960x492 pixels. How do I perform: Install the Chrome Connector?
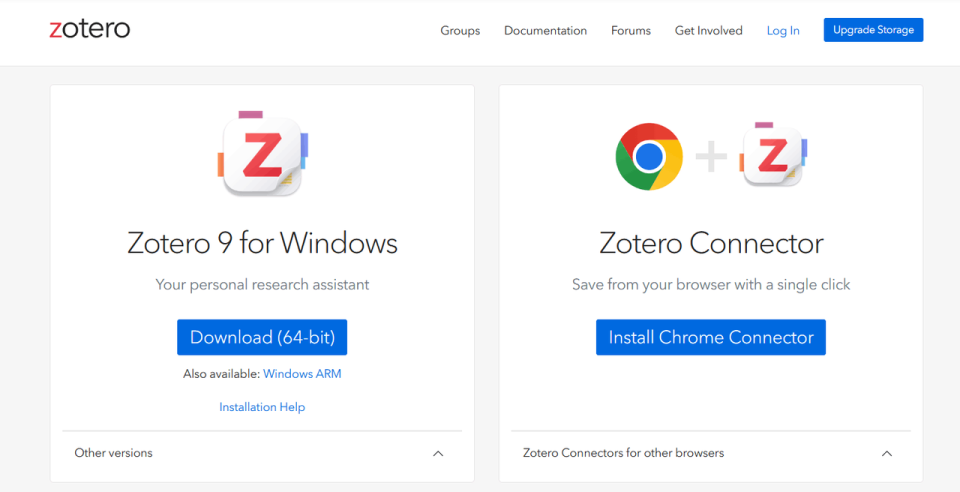click(711, 337)
